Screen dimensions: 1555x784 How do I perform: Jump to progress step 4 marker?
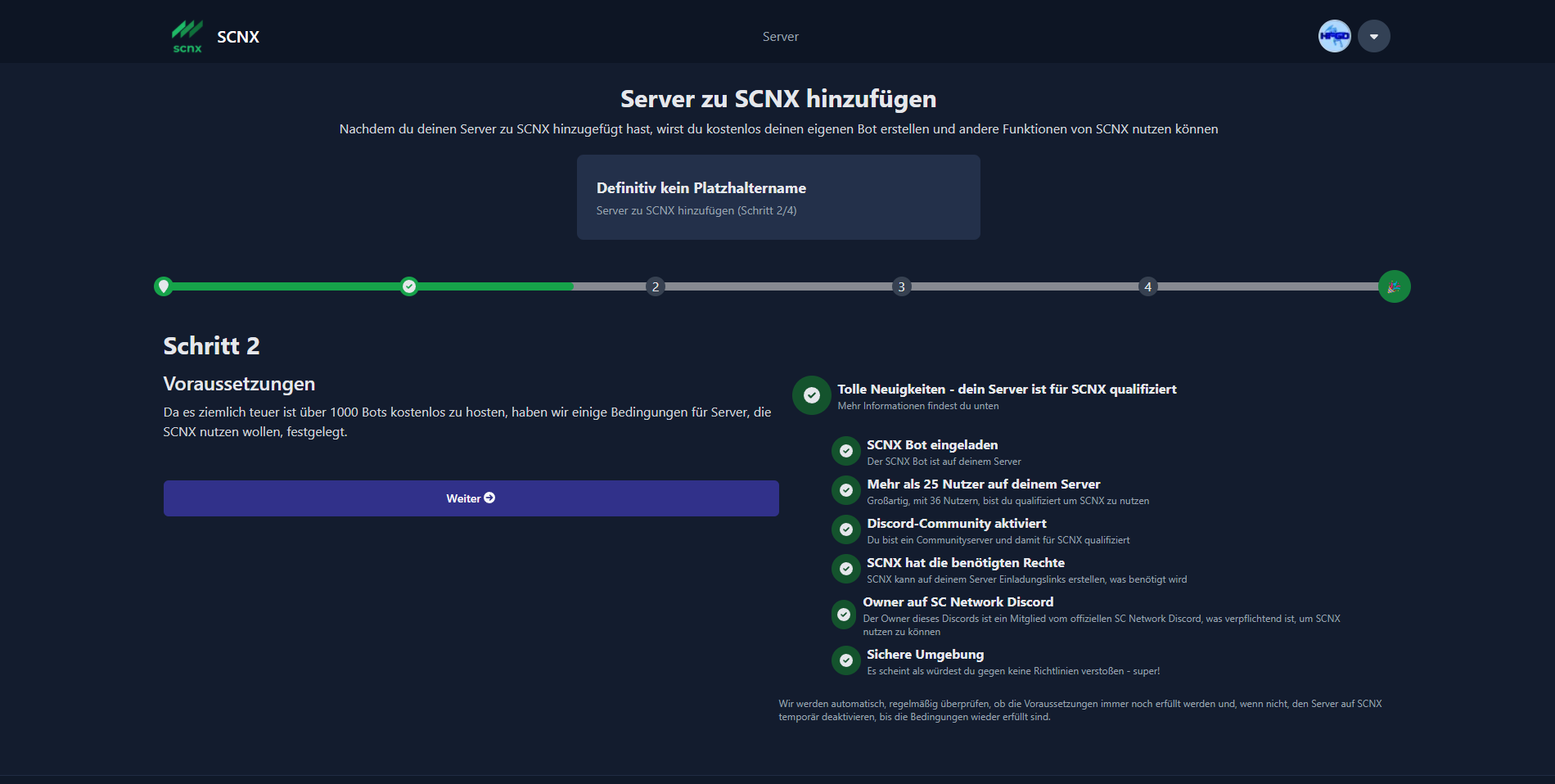1147,286
